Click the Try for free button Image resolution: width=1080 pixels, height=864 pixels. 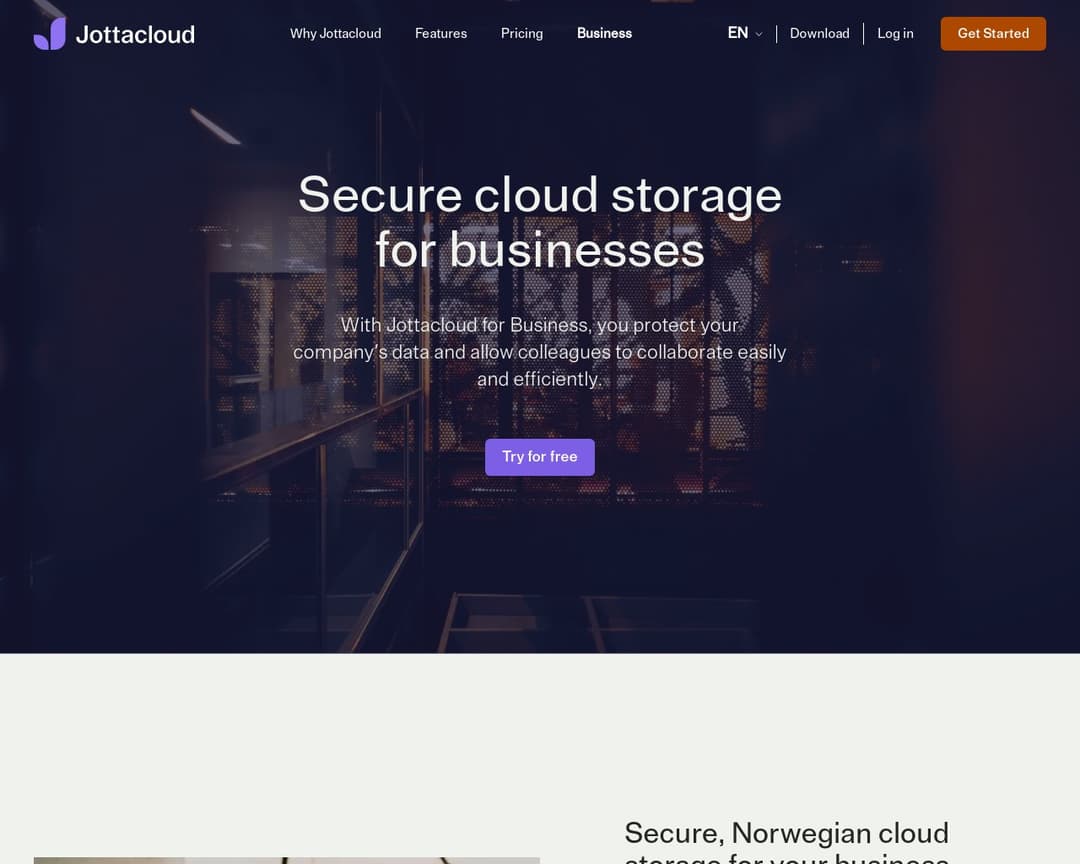pos(539,457)
